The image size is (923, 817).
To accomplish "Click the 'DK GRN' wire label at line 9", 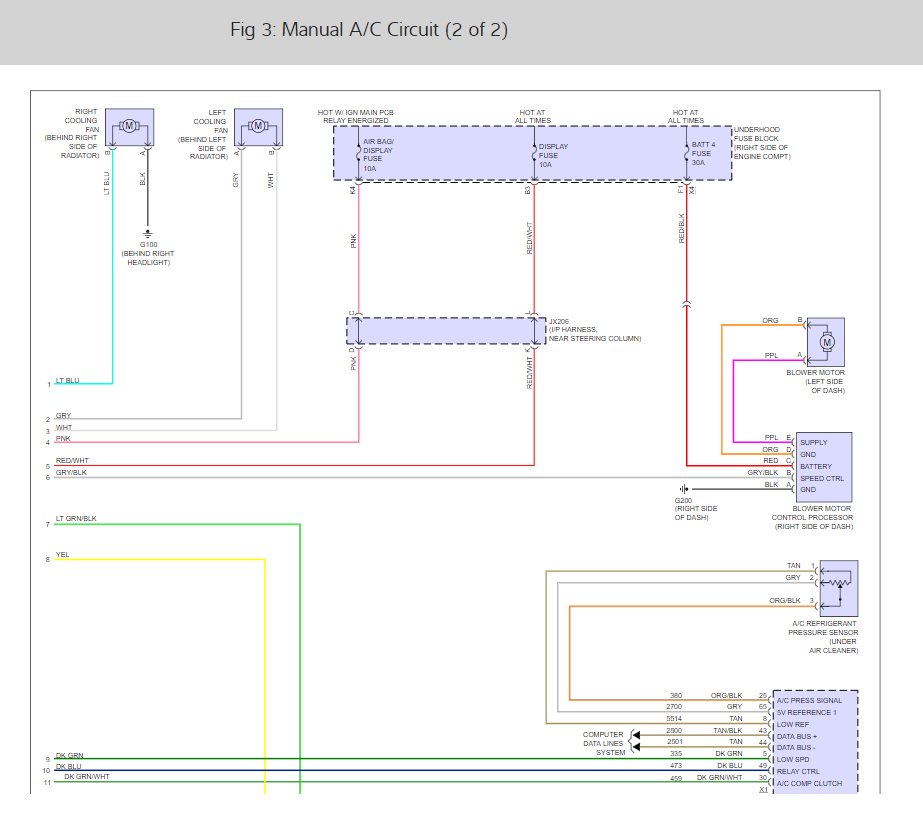I will coord(69,755).
